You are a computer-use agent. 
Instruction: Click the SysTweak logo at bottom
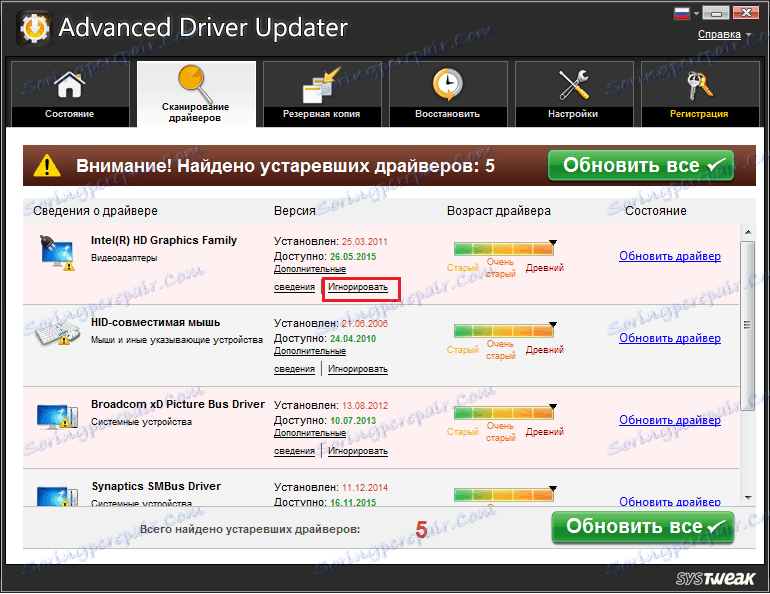pyautogui.click(x=715, y=578)
